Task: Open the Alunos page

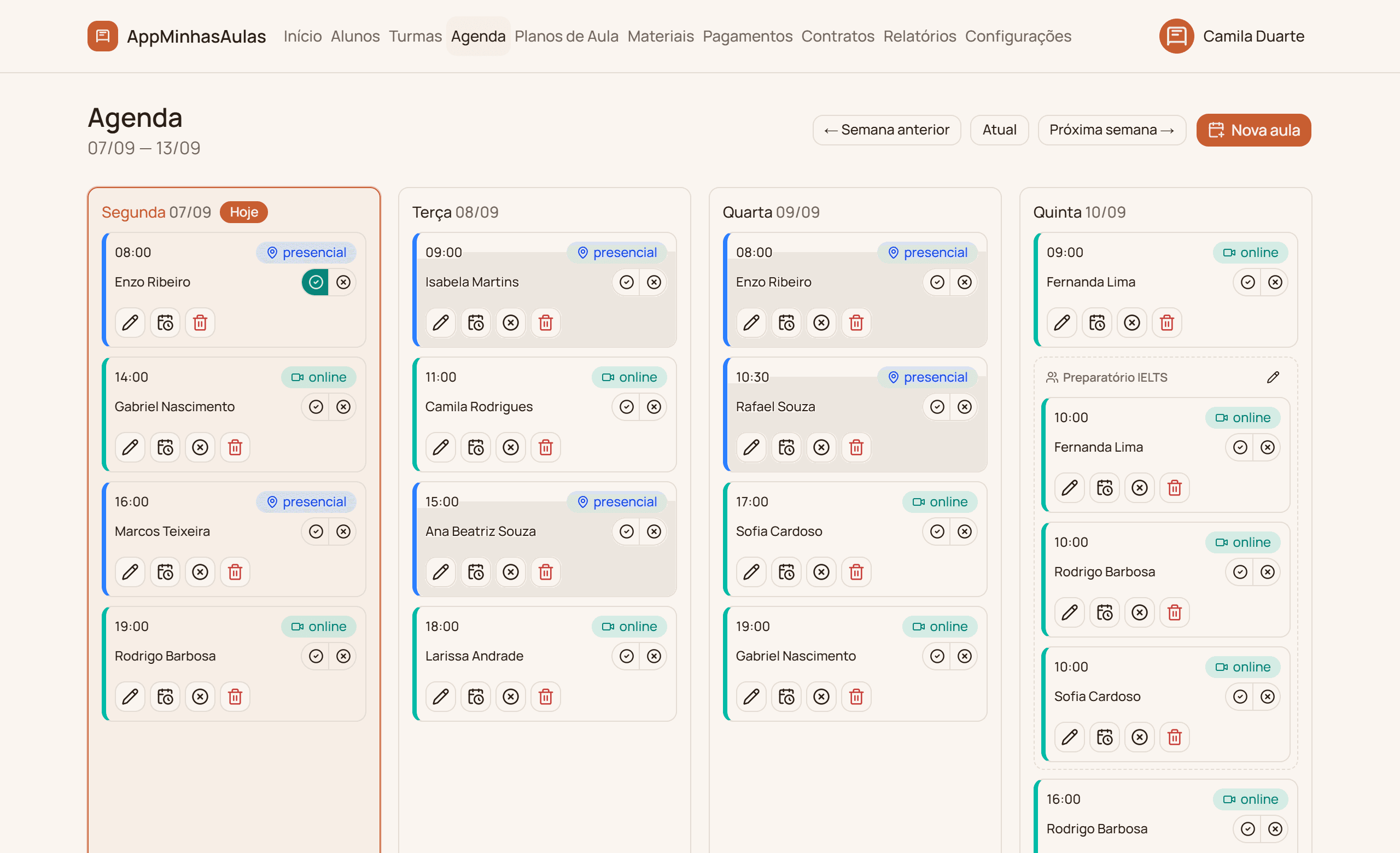Action: pos(355,36)
